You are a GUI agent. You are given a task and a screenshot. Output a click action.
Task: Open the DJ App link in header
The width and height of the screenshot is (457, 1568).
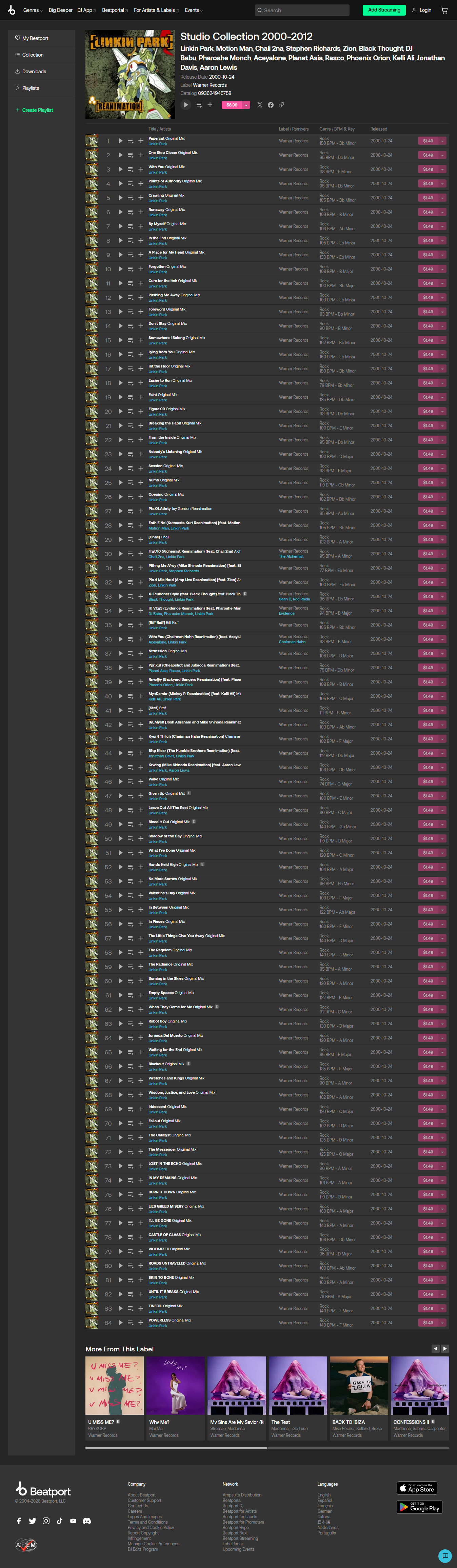point(86,11)
